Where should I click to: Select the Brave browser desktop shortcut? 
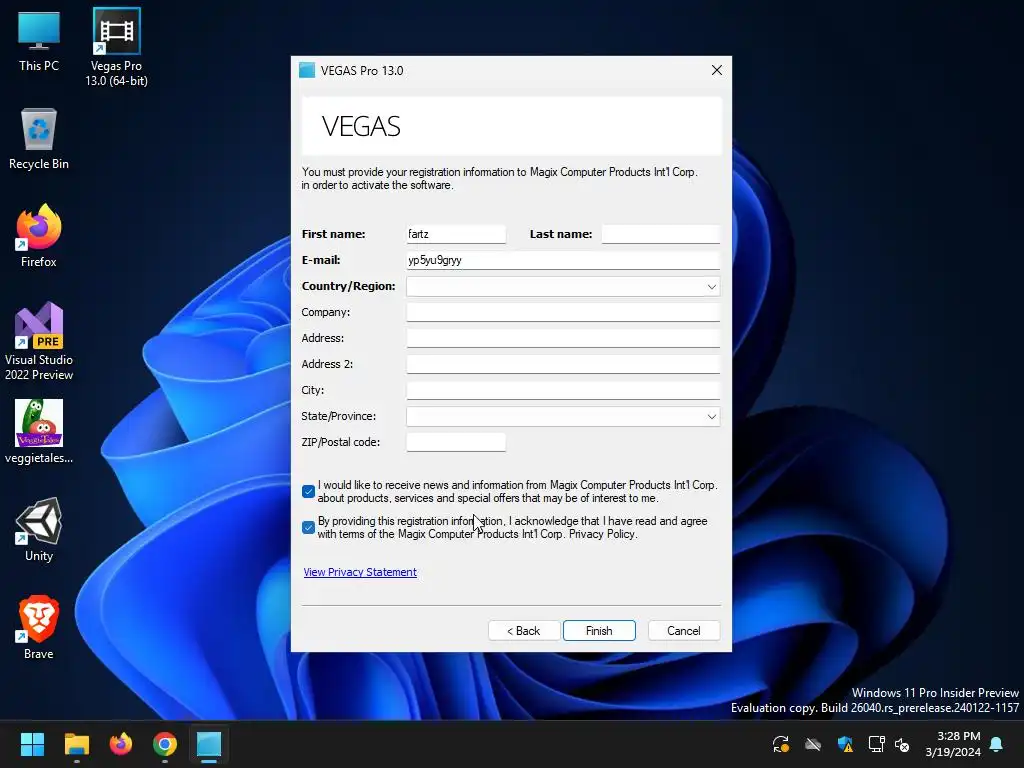39,628
